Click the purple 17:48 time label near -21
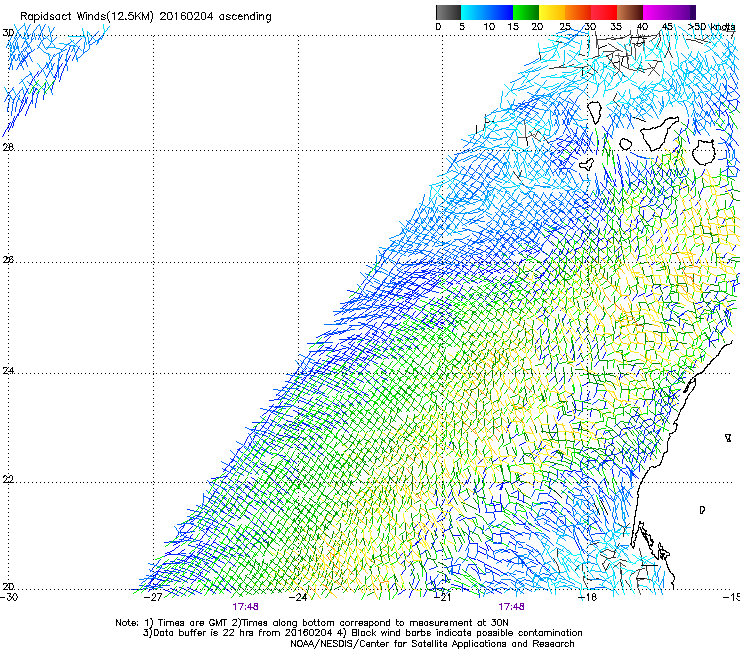This screenshot has height=650, width=740. coord(512,607)
